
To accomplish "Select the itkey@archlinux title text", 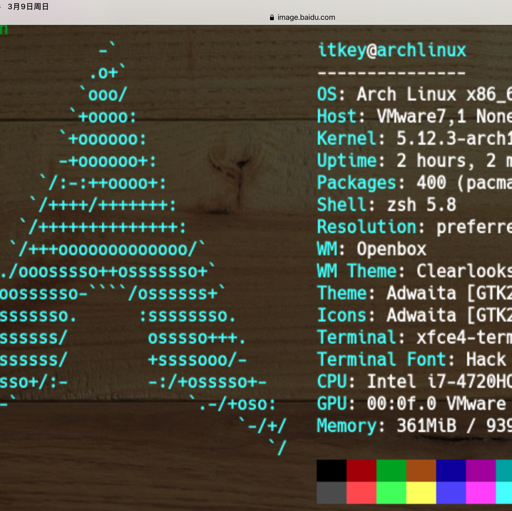I will click(392, 50).
